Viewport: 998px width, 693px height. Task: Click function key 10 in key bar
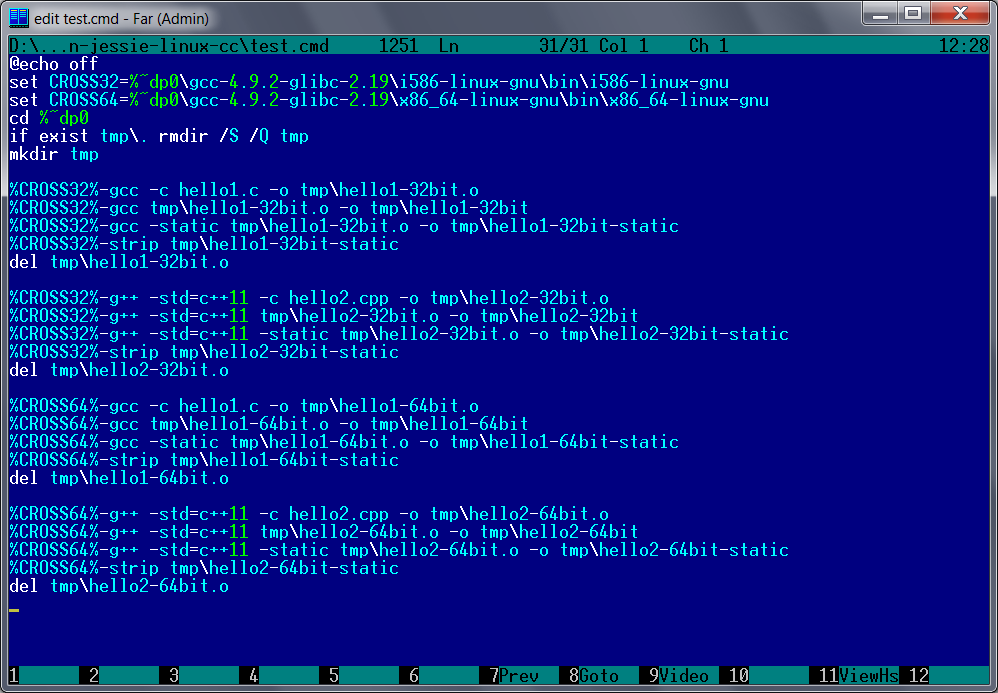[768, 675]
